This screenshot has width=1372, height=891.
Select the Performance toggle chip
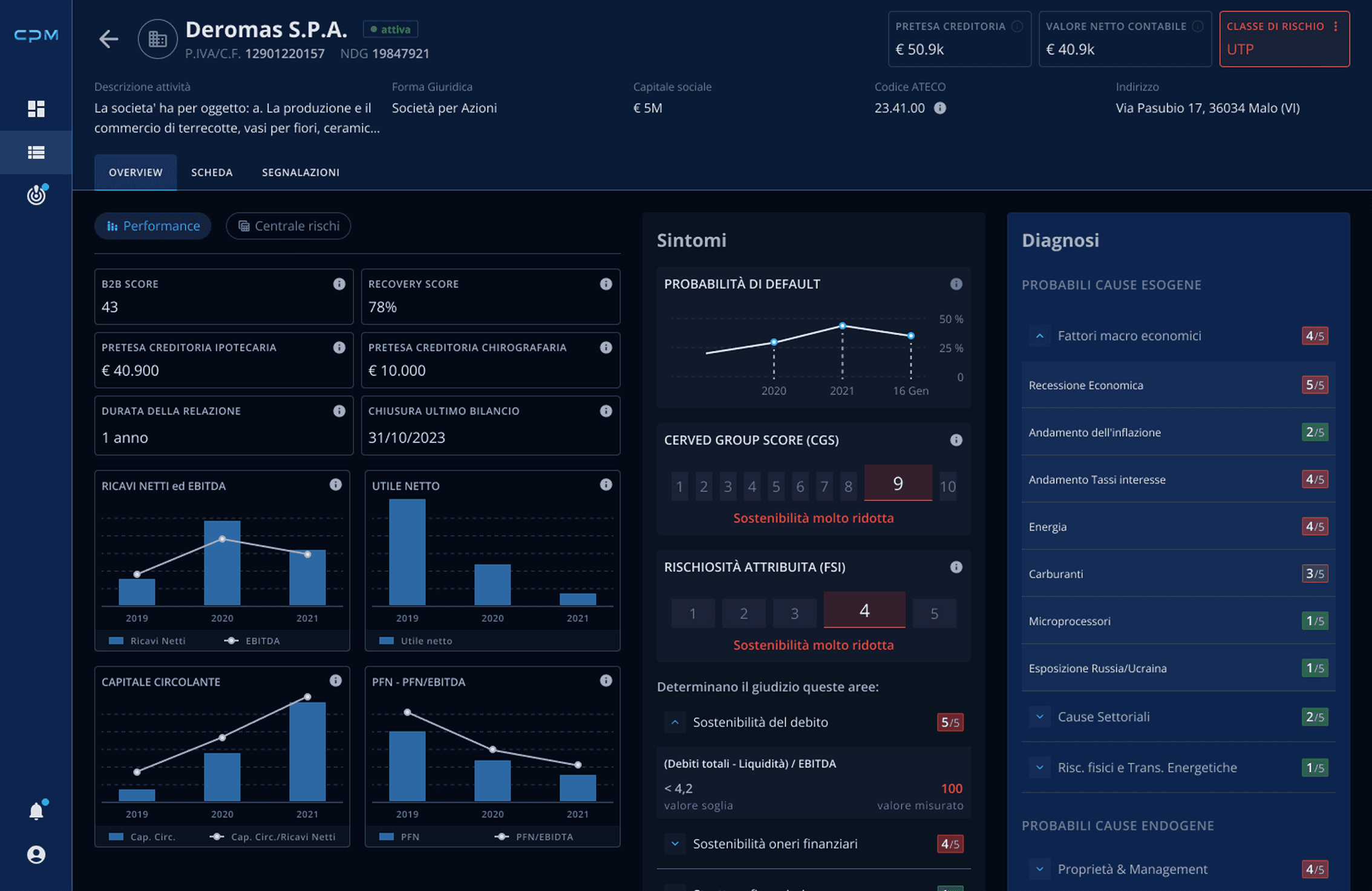pos(153,226)
